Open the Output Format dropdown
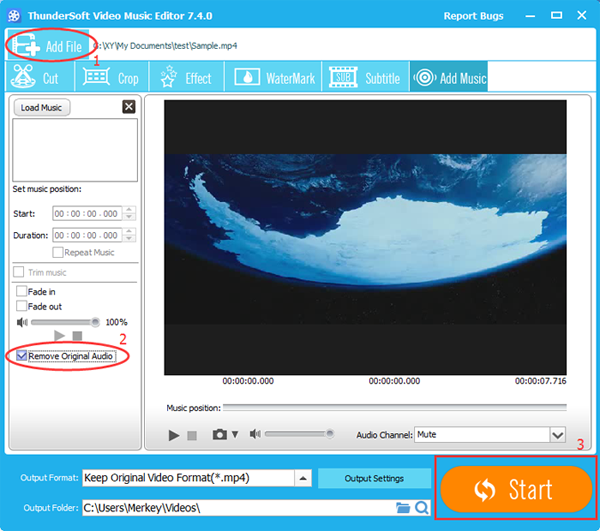 302,478
